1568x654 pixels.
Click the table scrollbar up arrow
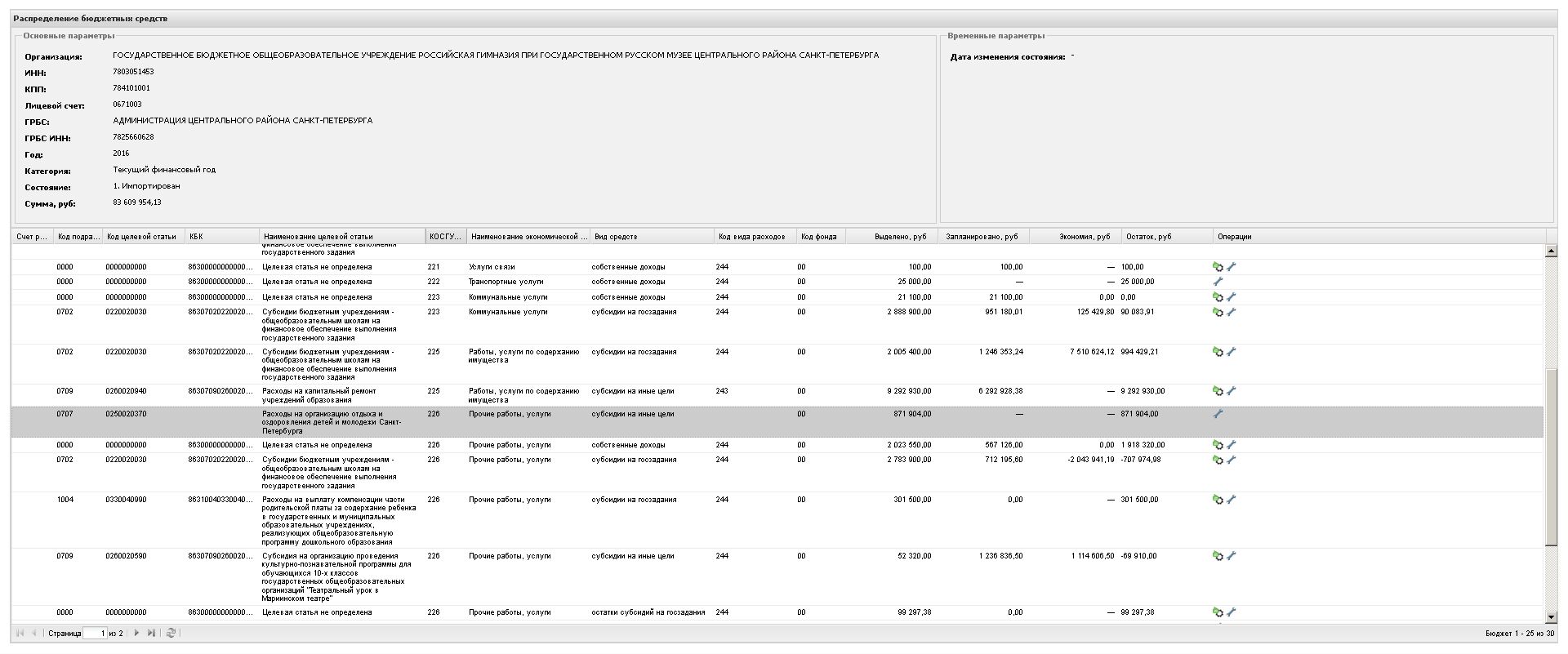(1551, 251)
